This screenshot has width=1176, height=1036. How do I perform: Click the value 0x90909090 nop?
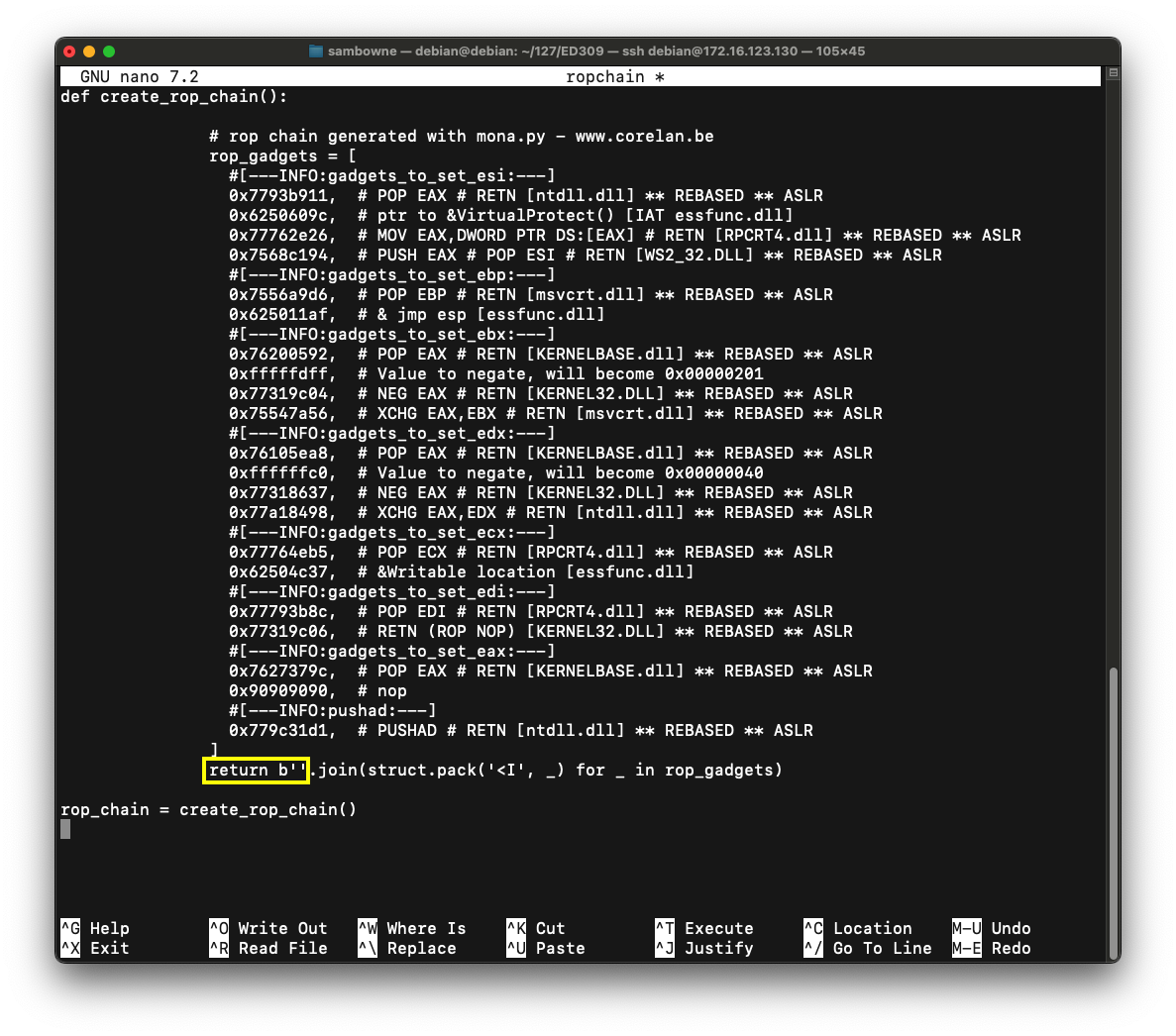[317, 690]
